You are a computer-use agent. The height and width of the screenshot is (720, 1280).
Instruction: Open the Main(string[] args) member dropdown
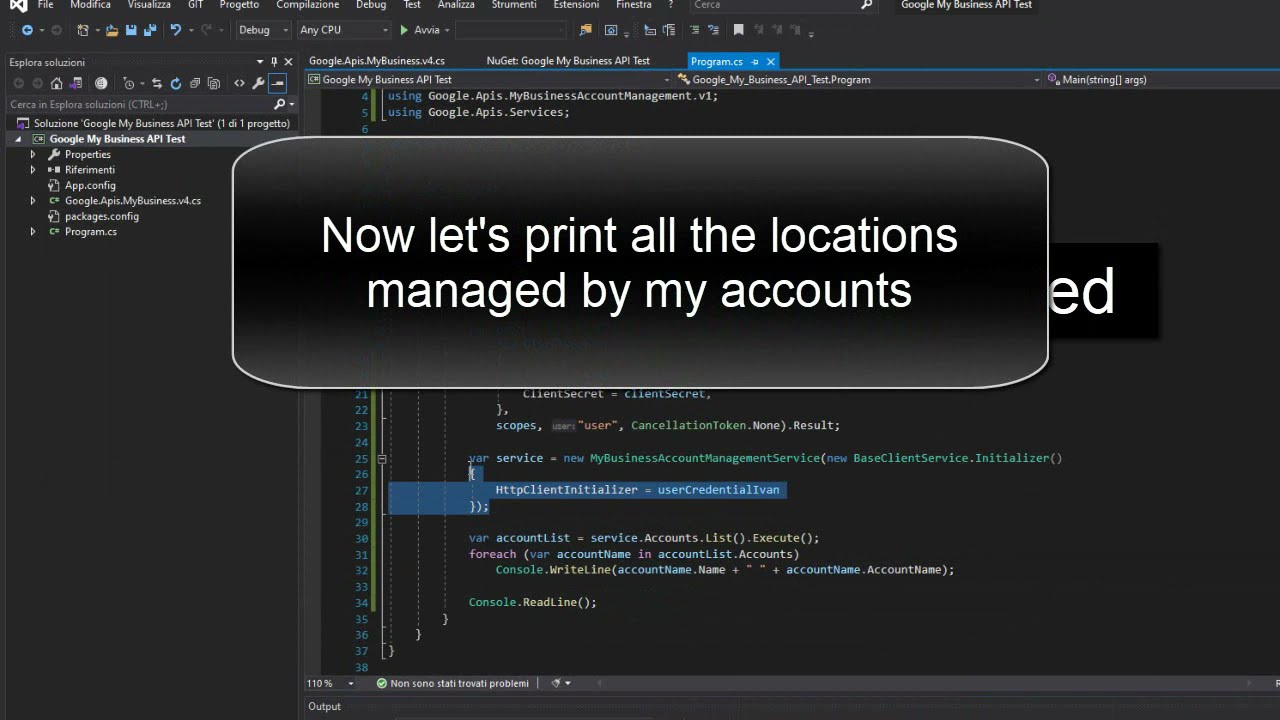click(x=1160, y=79)
